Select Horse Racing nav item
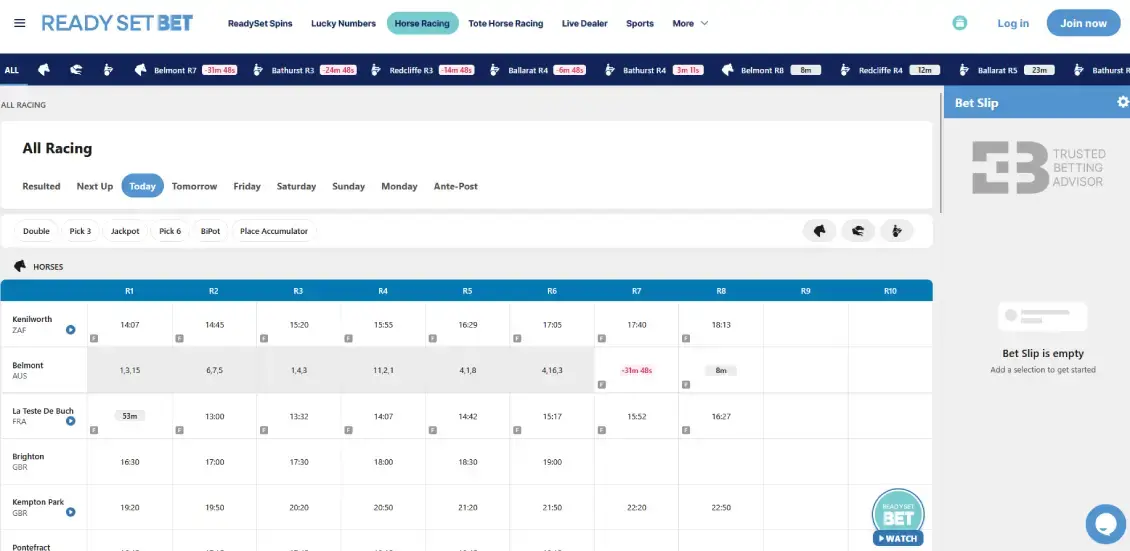 coord(422,23)
